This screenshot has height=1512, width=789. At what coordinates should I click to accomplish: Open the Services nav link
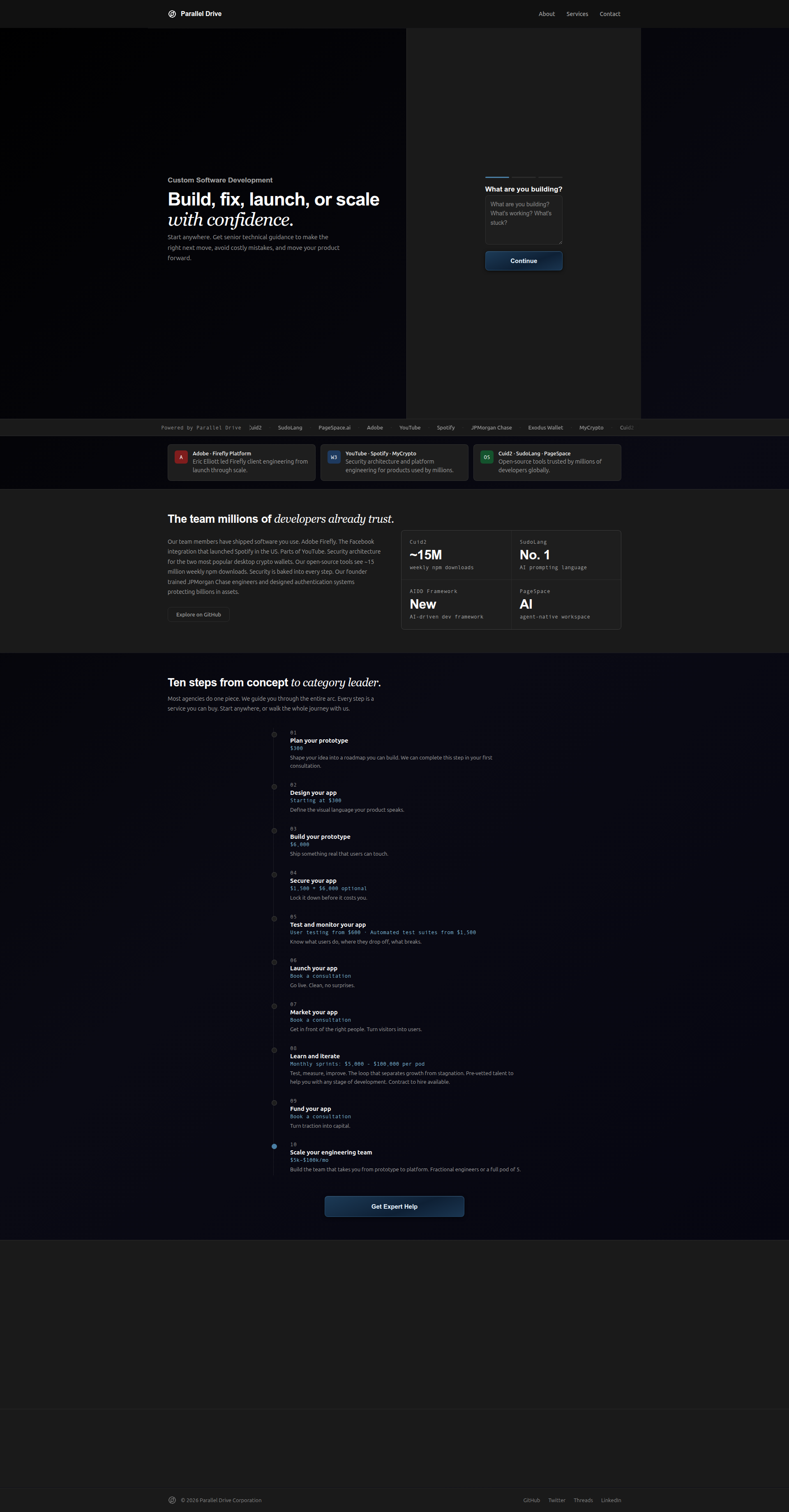577,14
